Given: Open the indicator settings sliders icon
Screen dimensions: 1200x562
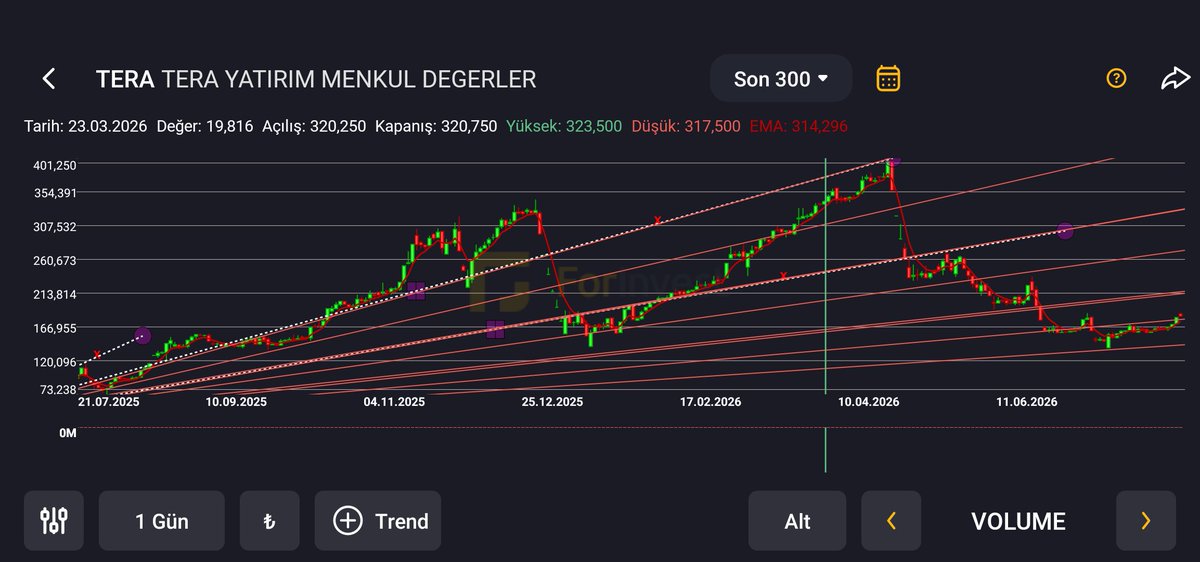Looking at the screenshot, I should [54, 520].
